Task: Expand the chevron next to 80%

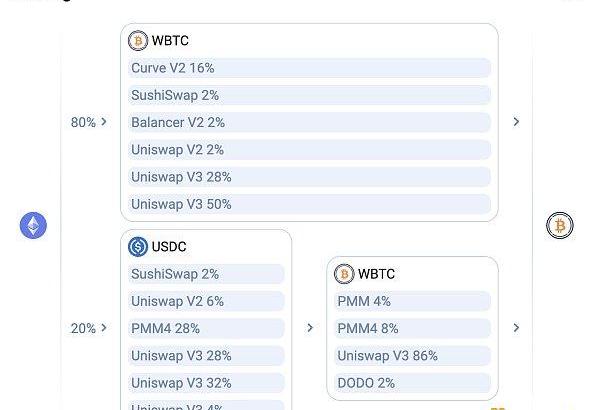Action: [104, 122]
